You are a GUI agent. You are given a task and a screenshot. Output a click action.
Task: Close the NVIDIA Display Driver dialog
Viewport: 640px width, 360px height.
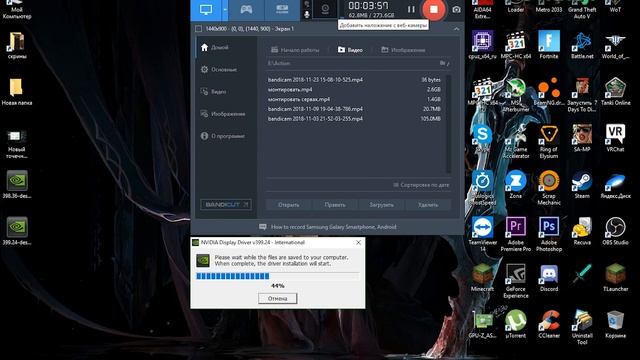tap(358, 242)
